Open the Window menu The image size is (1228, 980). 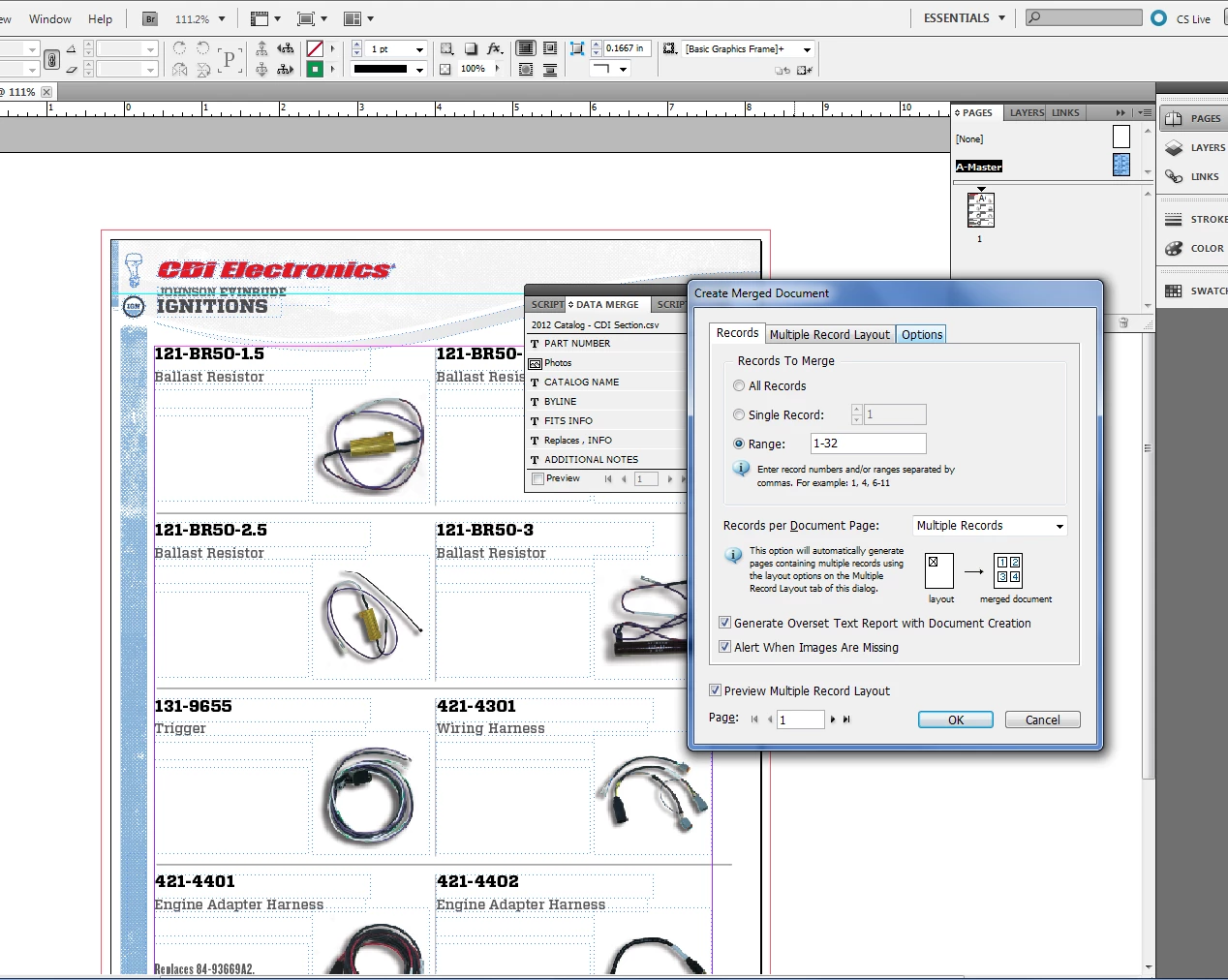pos(50,18)
